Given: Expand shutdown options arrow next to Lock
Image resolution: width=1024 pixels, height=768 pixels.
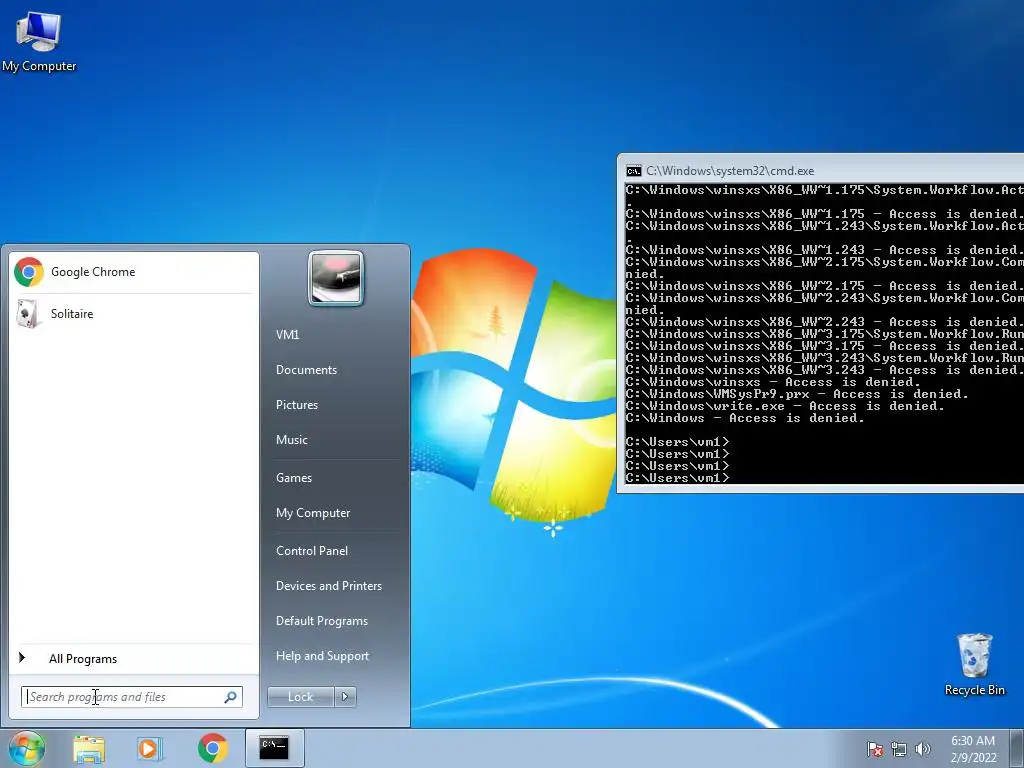Looking at the screenshot, I should pyautogui.click(x=345, y=697).
